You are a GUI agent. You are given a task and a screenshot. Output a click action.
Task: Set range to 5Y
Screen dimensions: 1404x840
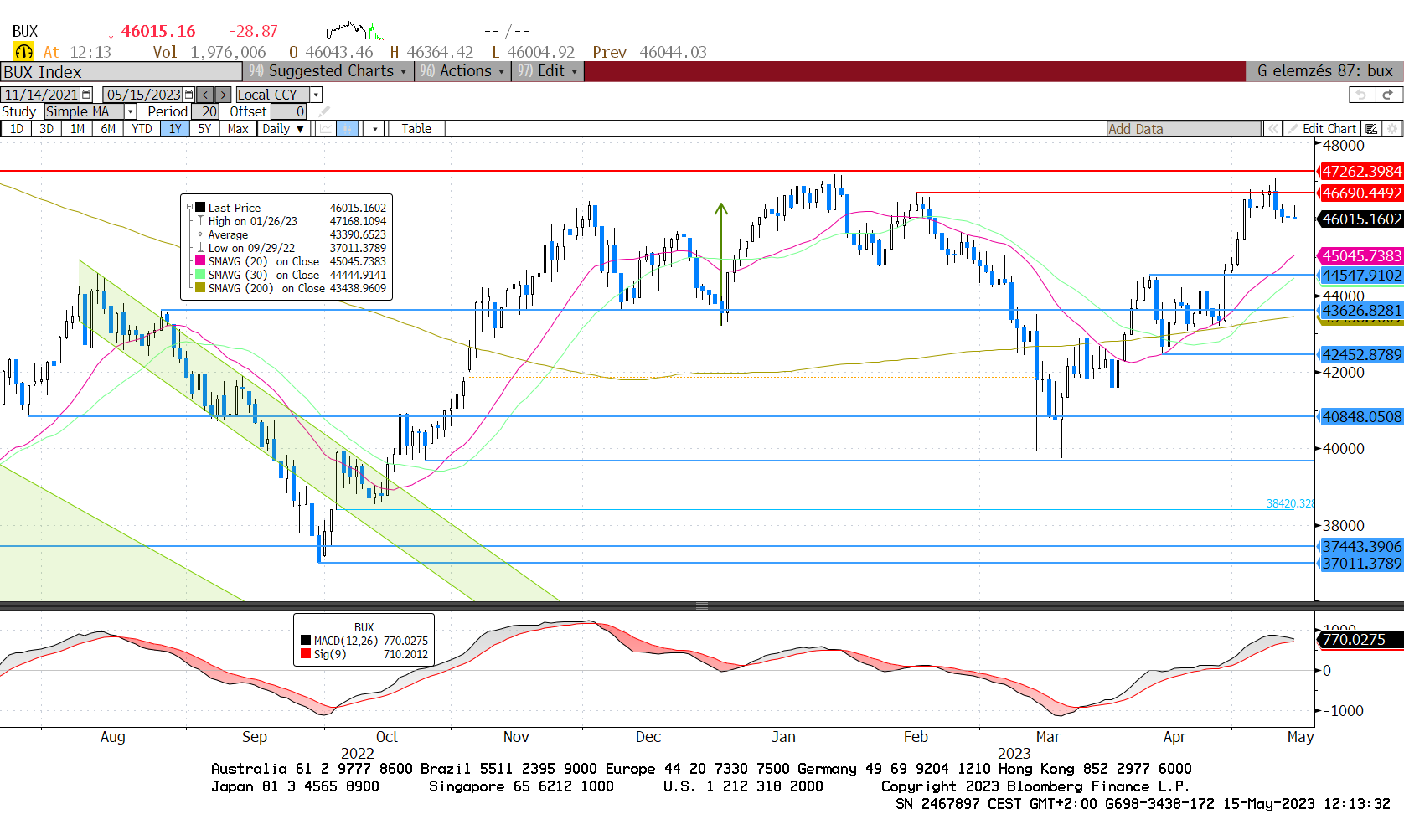(x=204, y=128)
